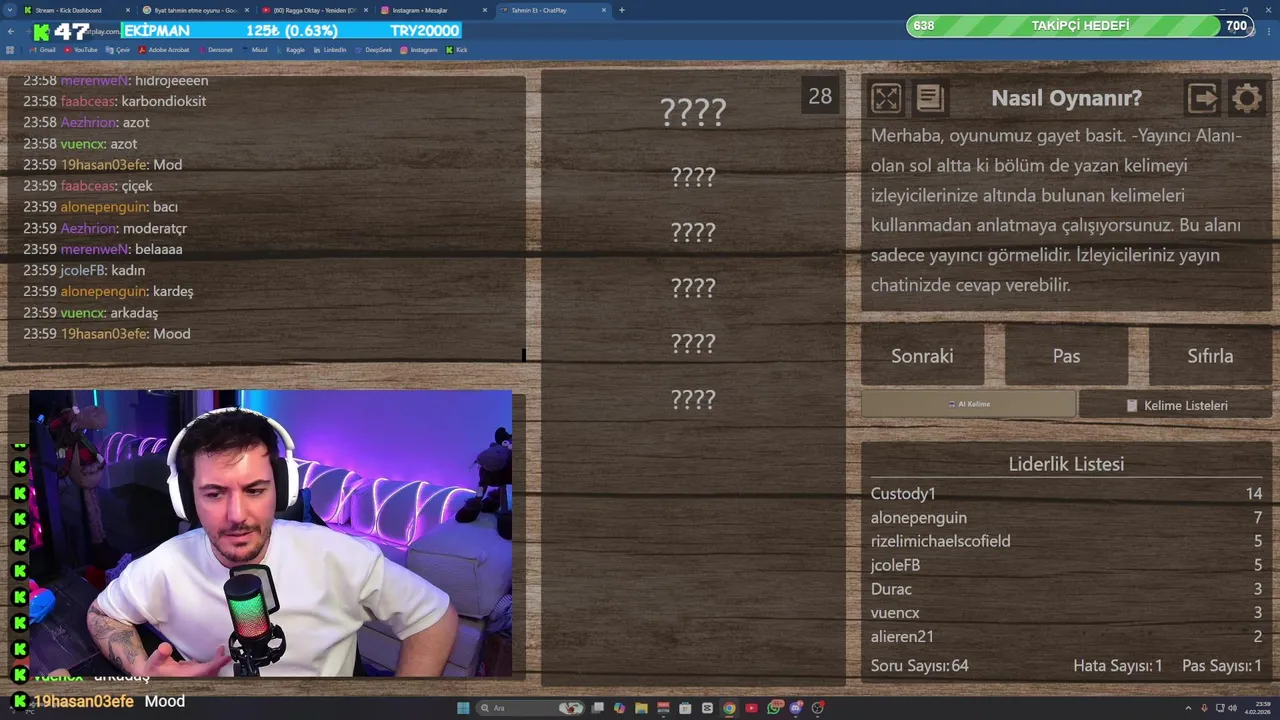Click the Pas Sayısı: 1 counter

(x=1222, y=665)
